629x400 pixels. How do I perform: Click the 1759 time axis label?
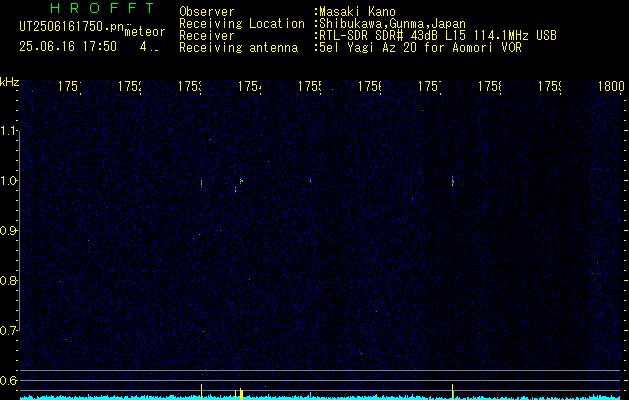point(550,86)
